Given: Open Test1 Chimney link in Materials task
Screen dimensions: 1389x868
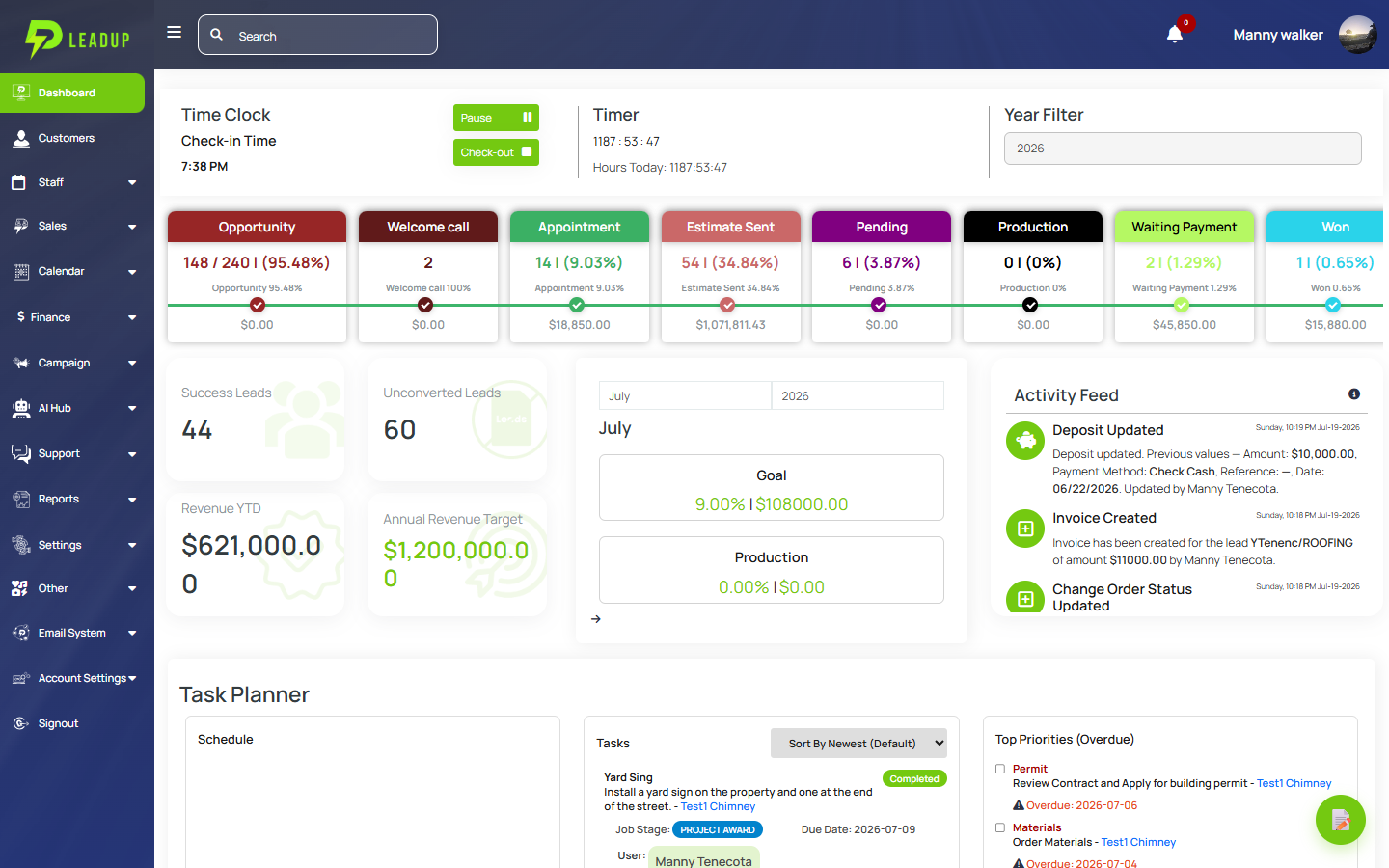Looking at the screenshot, I should [1138, 842].
